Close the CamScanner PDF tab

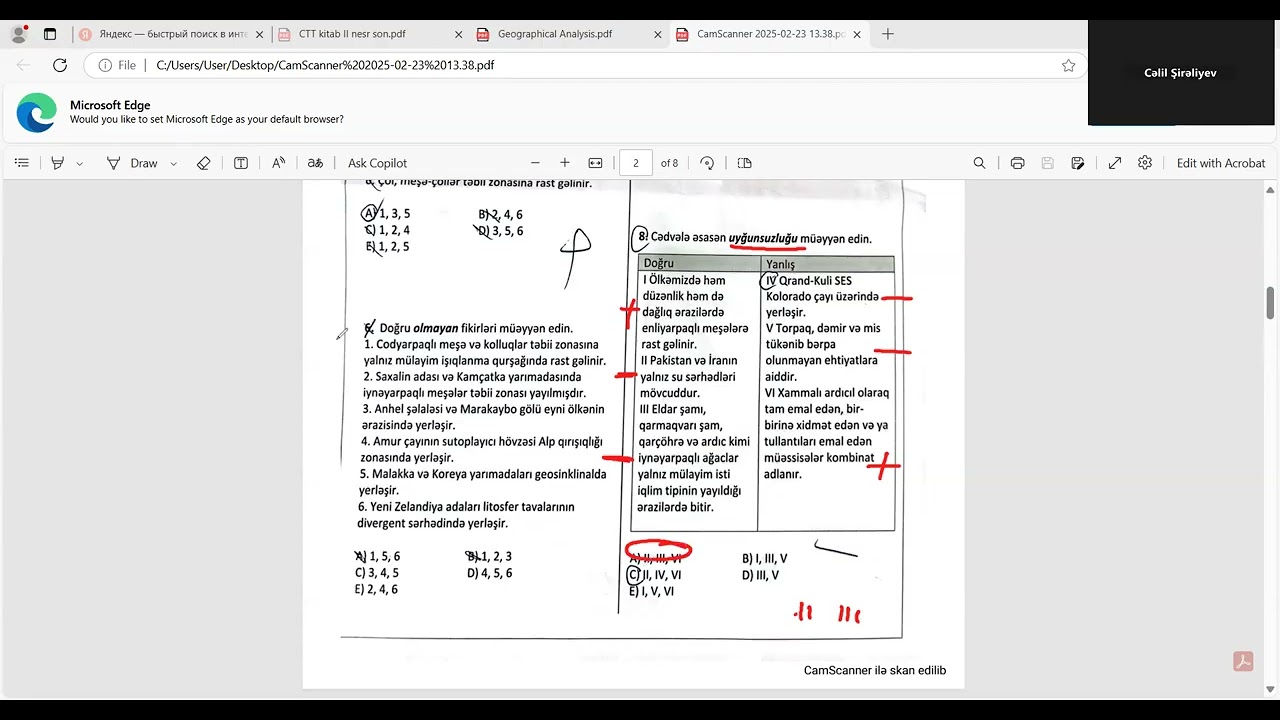(858, 34)
